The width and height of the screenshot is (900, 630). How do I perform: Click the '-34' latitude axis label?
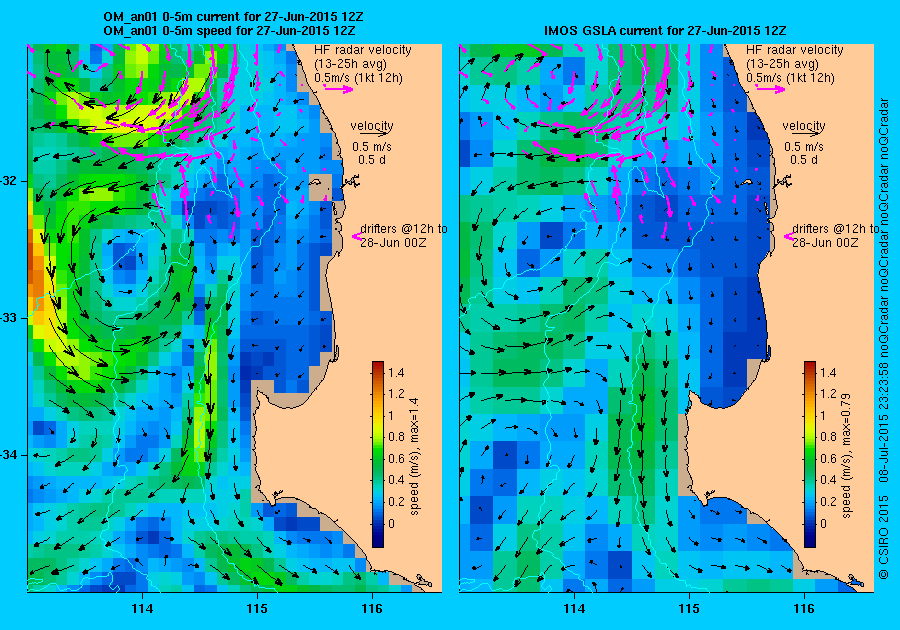[x=9, y=455]
